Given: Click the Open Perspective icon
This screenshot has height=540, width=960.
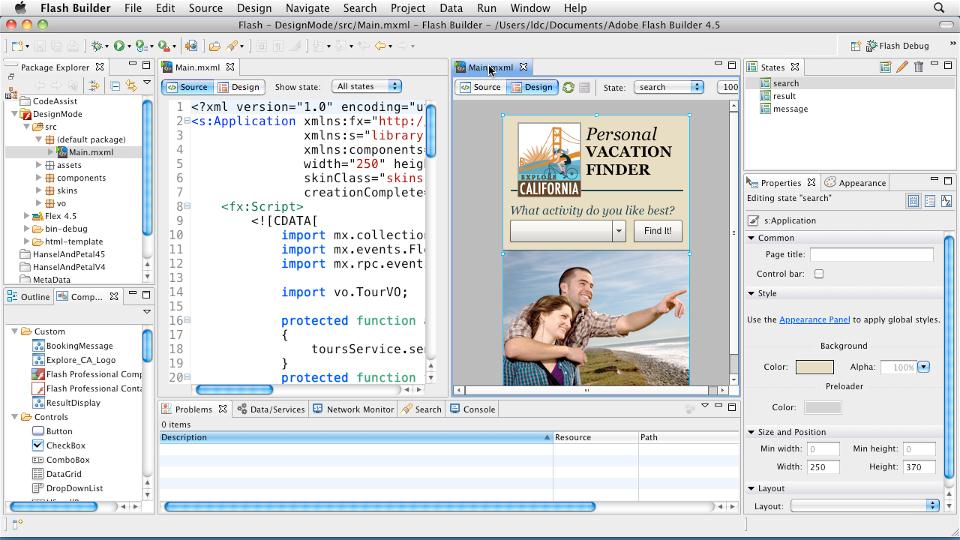Looking at the screenshot, I should [855, 46].
